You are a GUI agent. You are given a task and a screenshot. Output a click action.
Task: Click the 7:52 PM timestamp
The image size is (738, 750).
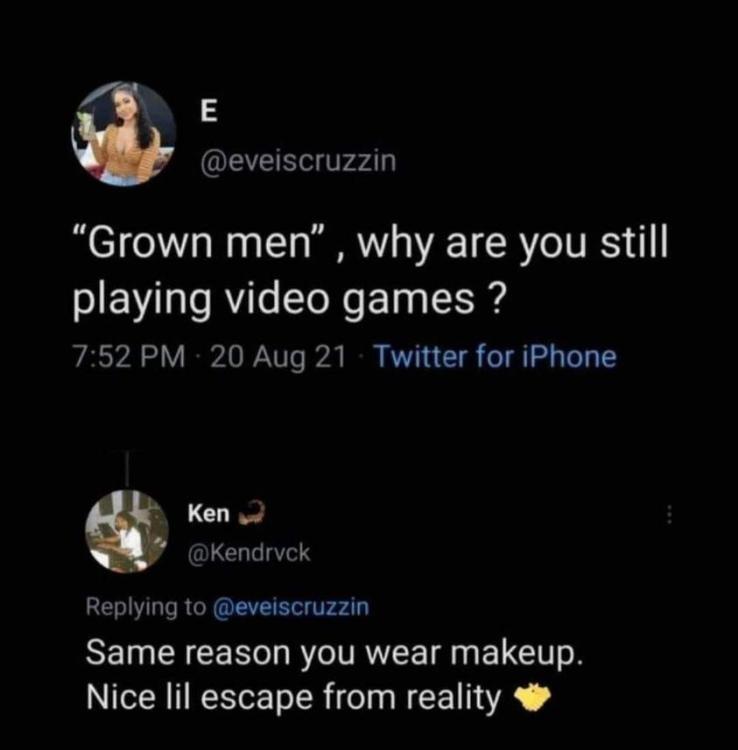tap(126, 357)
